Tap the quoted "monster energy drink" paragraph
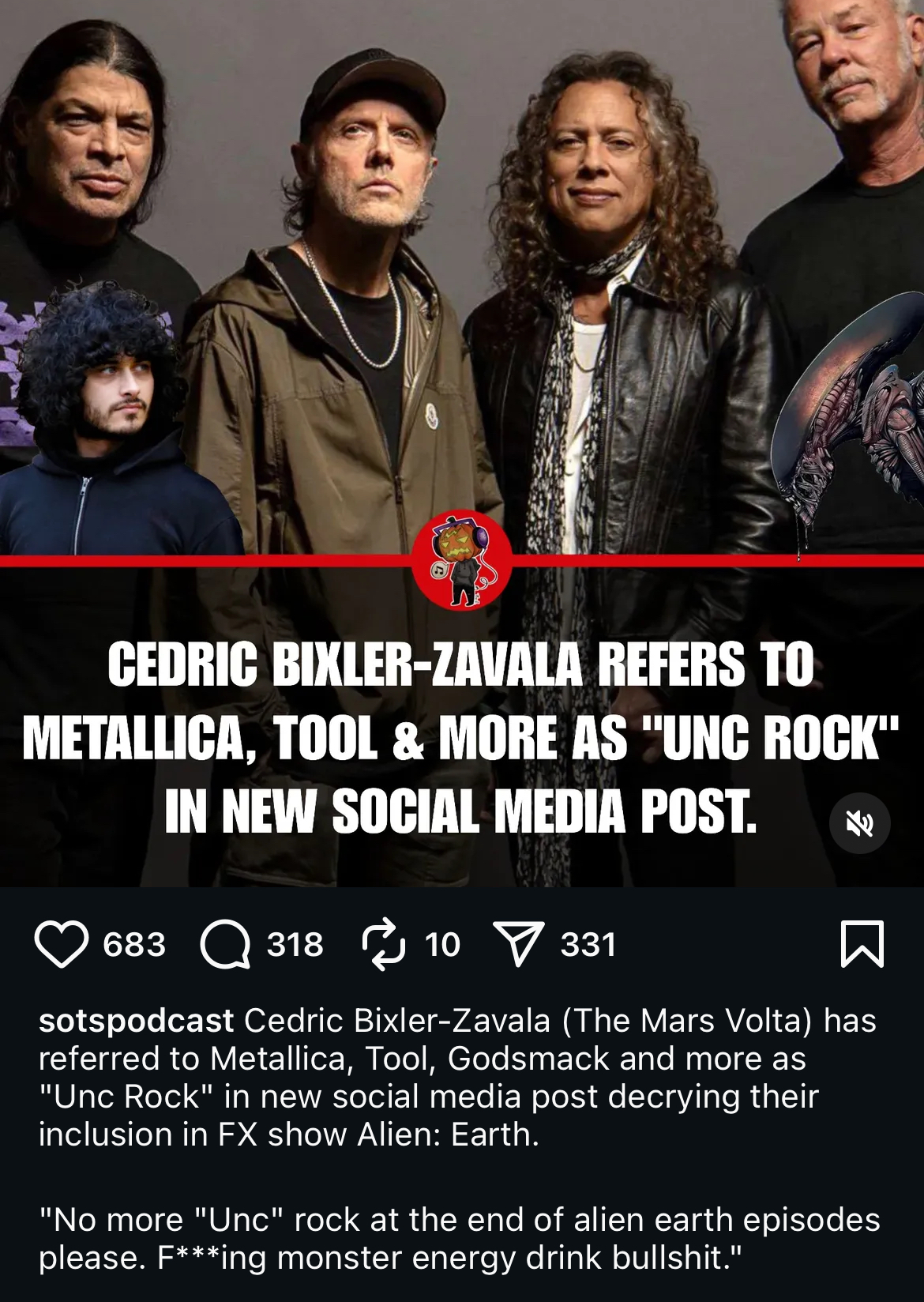Viewport: 924px width, 1302px height. tap(460, 1239)
